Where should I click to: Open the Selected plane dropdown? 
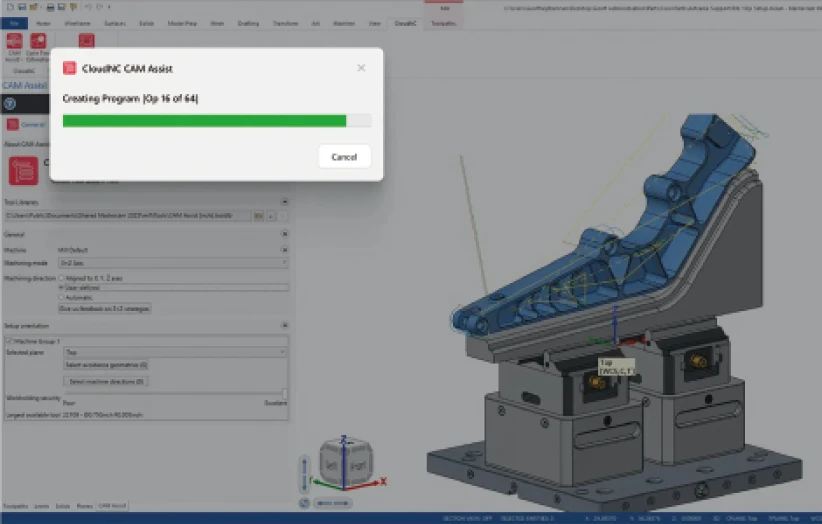[175, 353]
